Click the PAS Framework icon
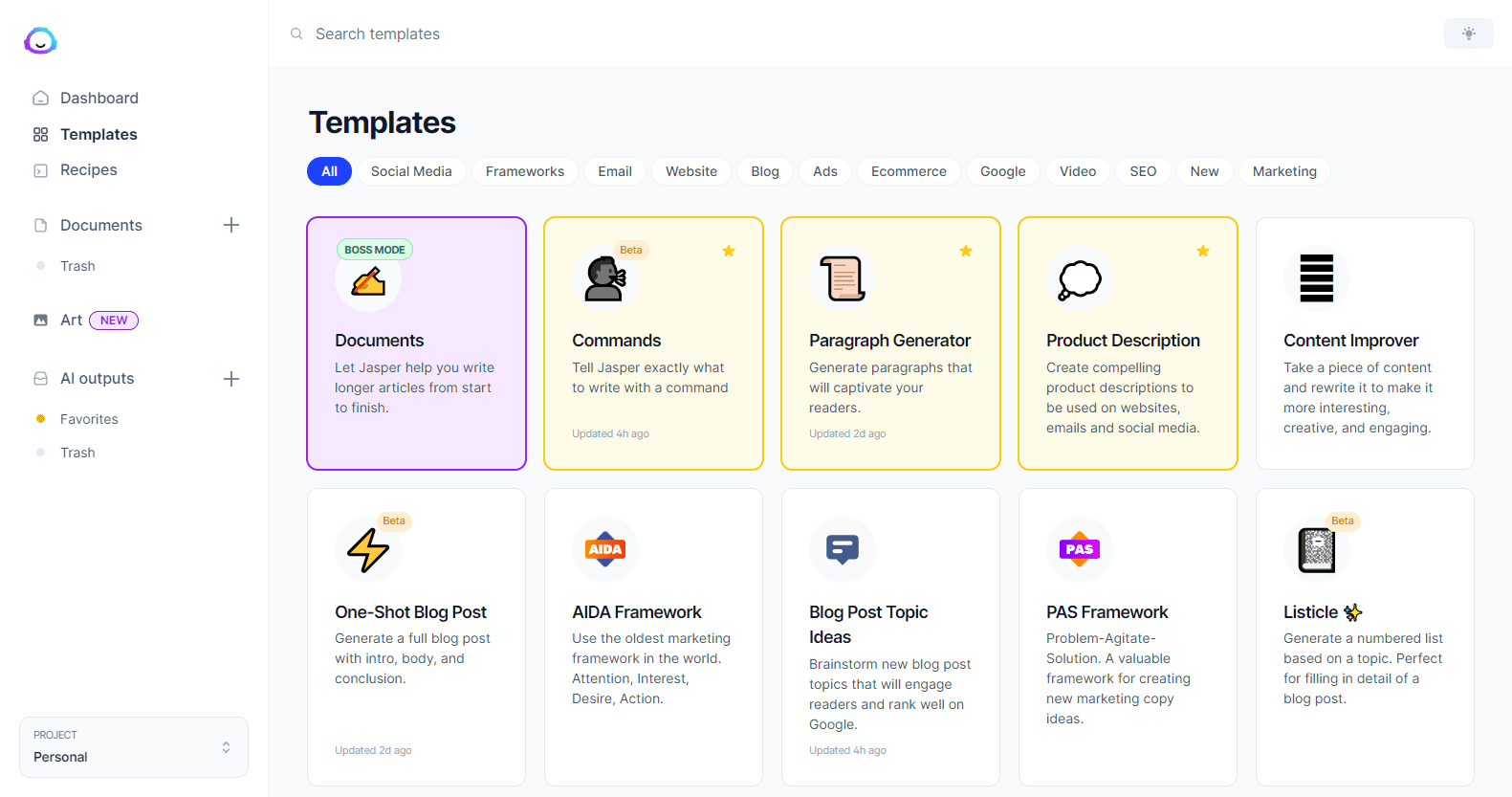This screenshot has width=1512, height=797. 1080,550
